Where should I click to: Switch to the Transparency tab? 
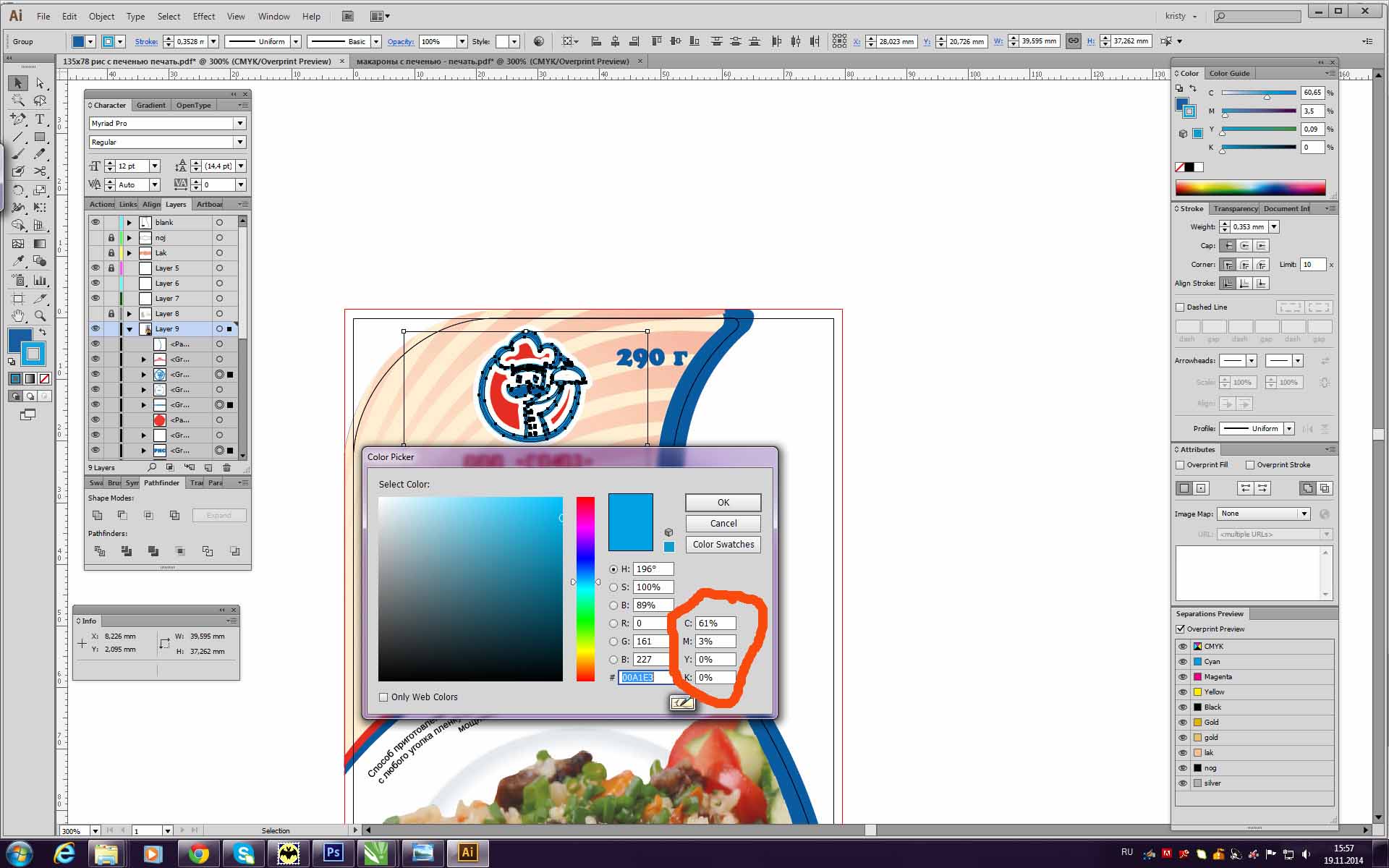(x=1235, y=209)
